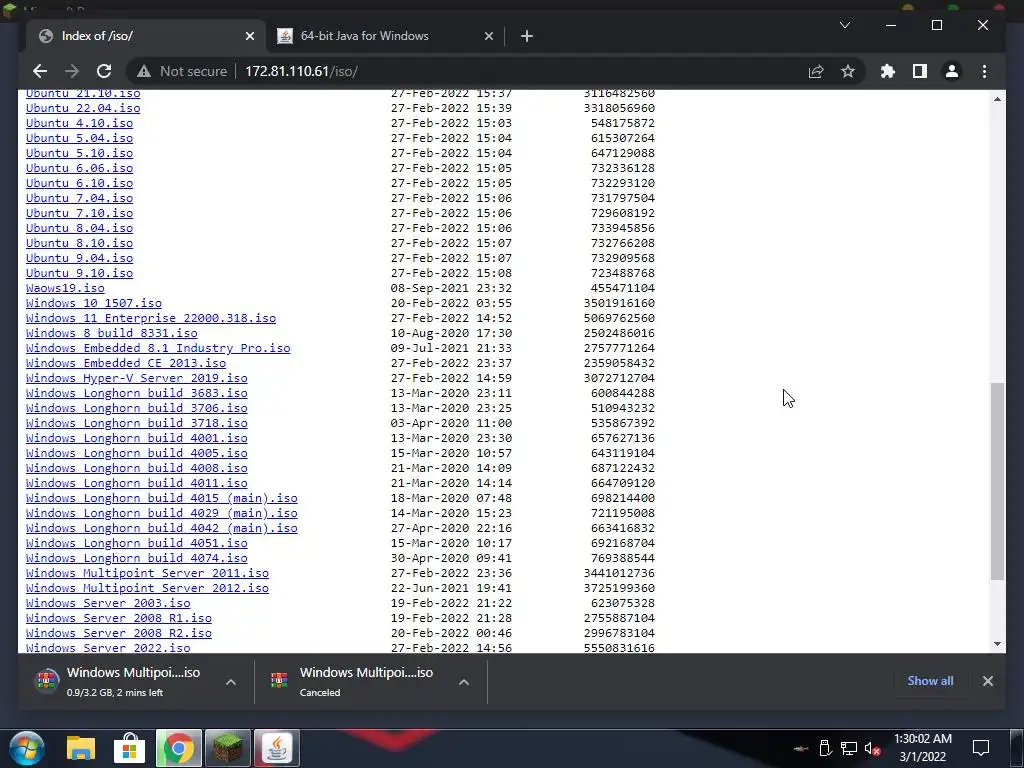The width and height of the screenshot is (1024, 768).
Task: Open a new browser tab
Action: [527, 37]
